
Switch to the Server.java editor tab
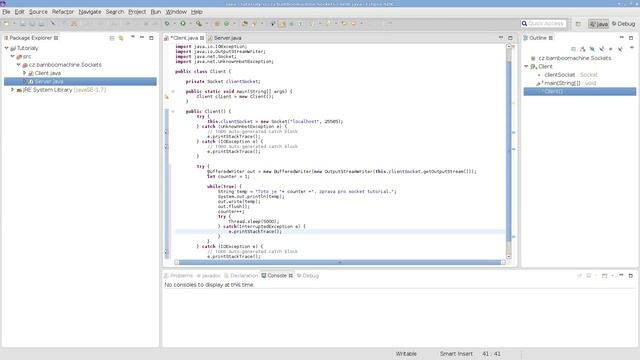tap(227, 38)
